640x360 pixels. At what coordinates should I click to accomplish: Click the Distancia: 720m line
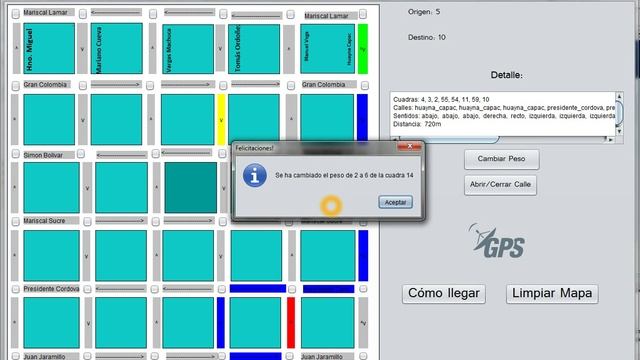(417, 124)
